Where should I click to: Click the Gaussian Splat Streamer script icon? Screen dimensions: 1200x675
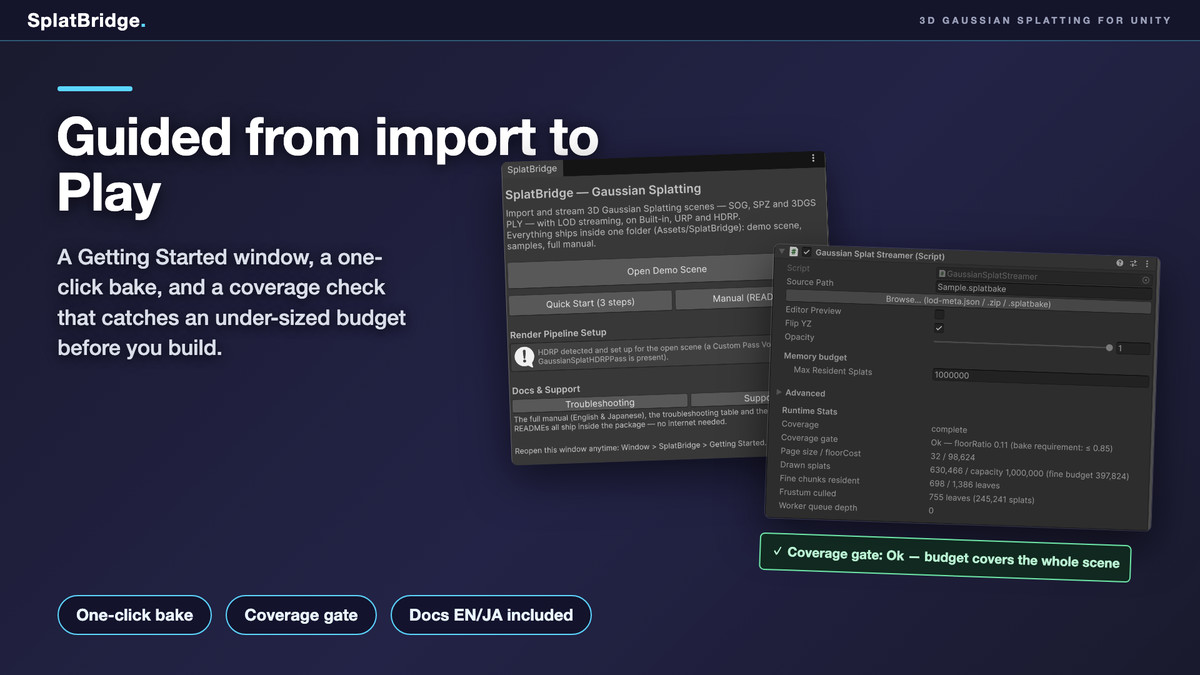pos(793,252)
